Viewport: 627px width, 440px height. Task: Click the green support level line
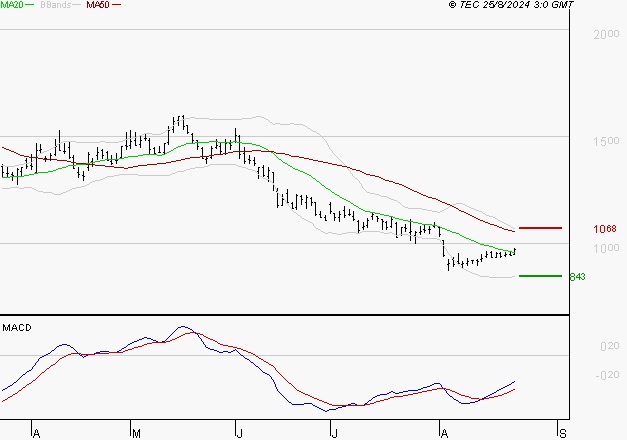click(x=540, y=276)
